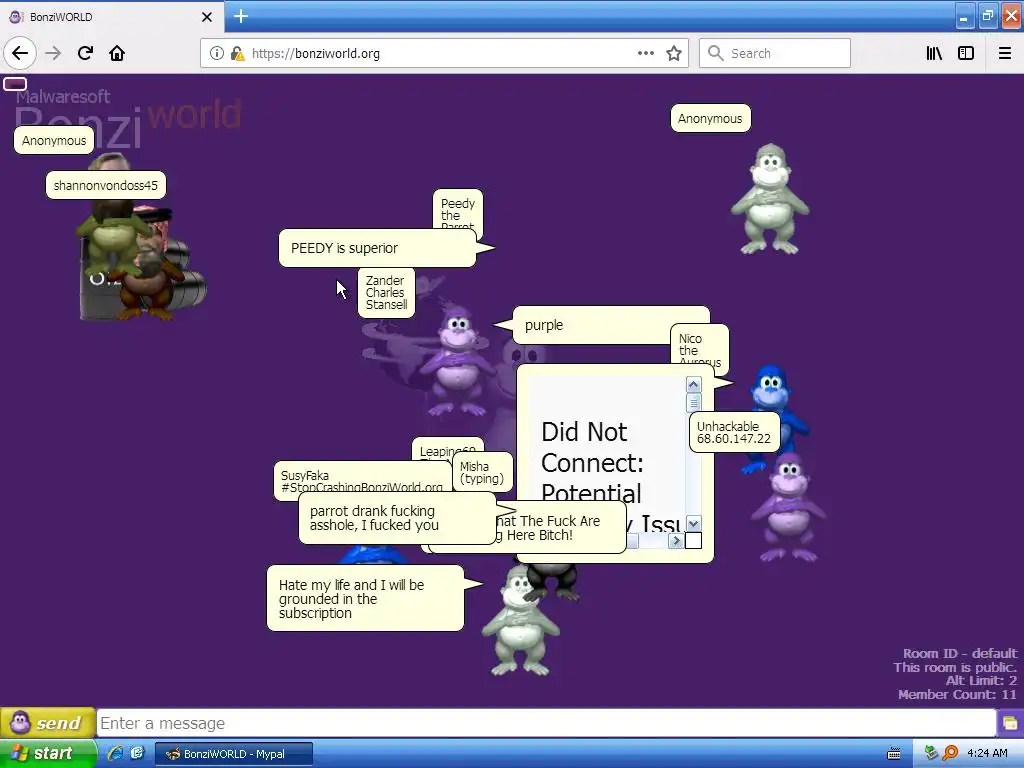Click the second quick launch icon
Image resolution: width=1024 pixels, height=768 pixels.
(137, 754)
